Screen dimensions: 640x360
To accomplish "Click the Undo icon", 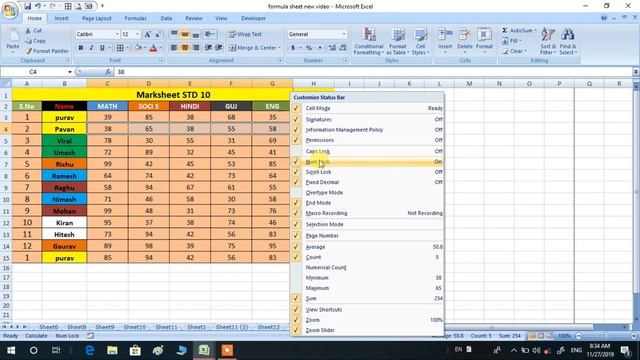I will point(38,6).
